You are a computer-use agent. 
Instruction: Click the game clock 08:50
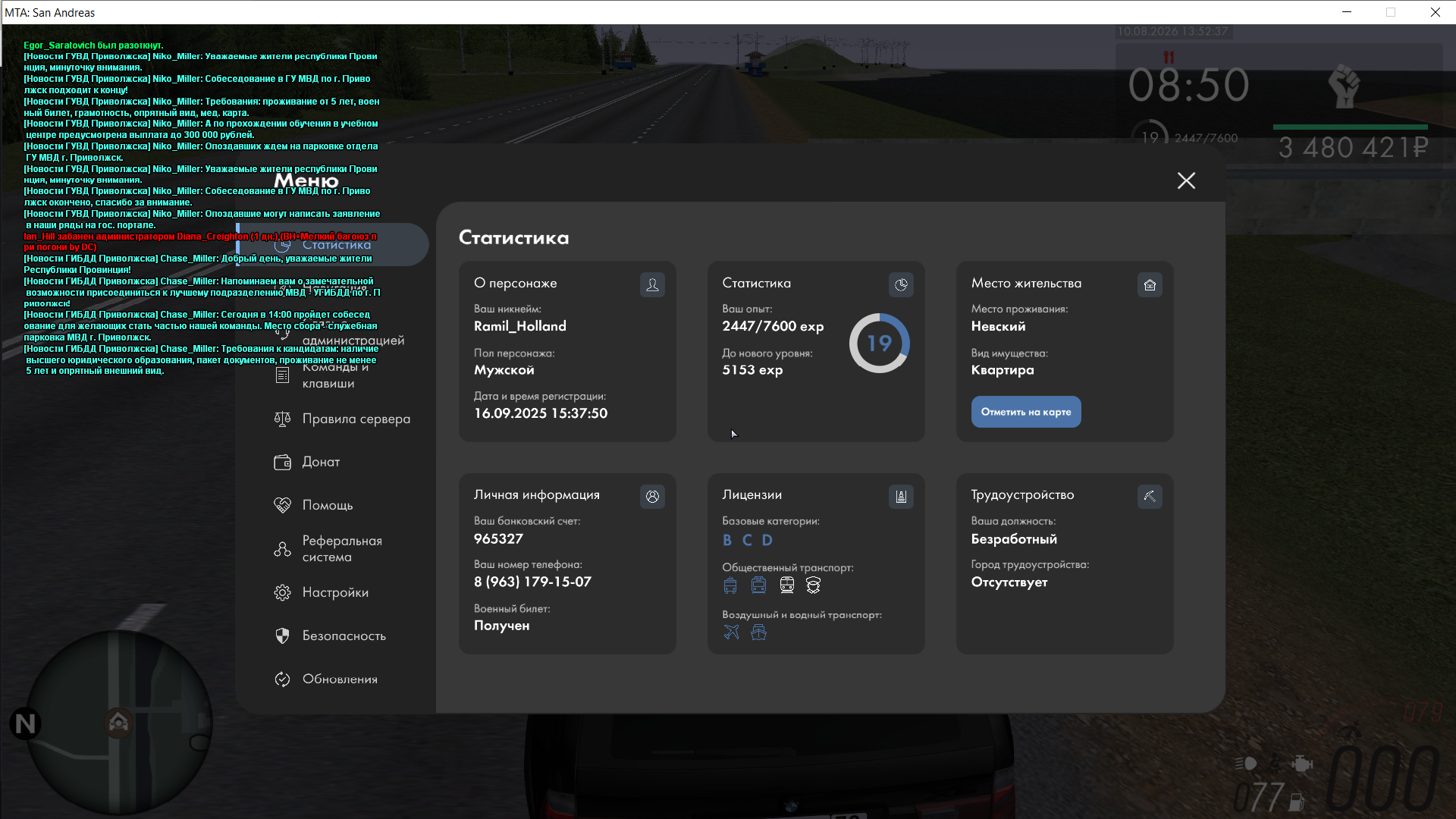[x=1188, y=85]
